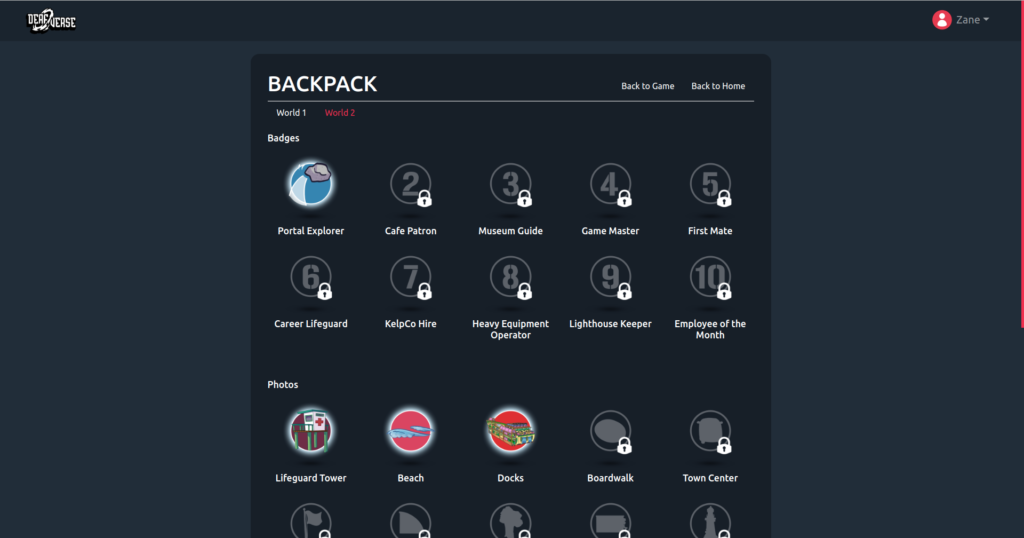Go Back to Home
The image size is (1024, 538).
click(x=718, y=86)
